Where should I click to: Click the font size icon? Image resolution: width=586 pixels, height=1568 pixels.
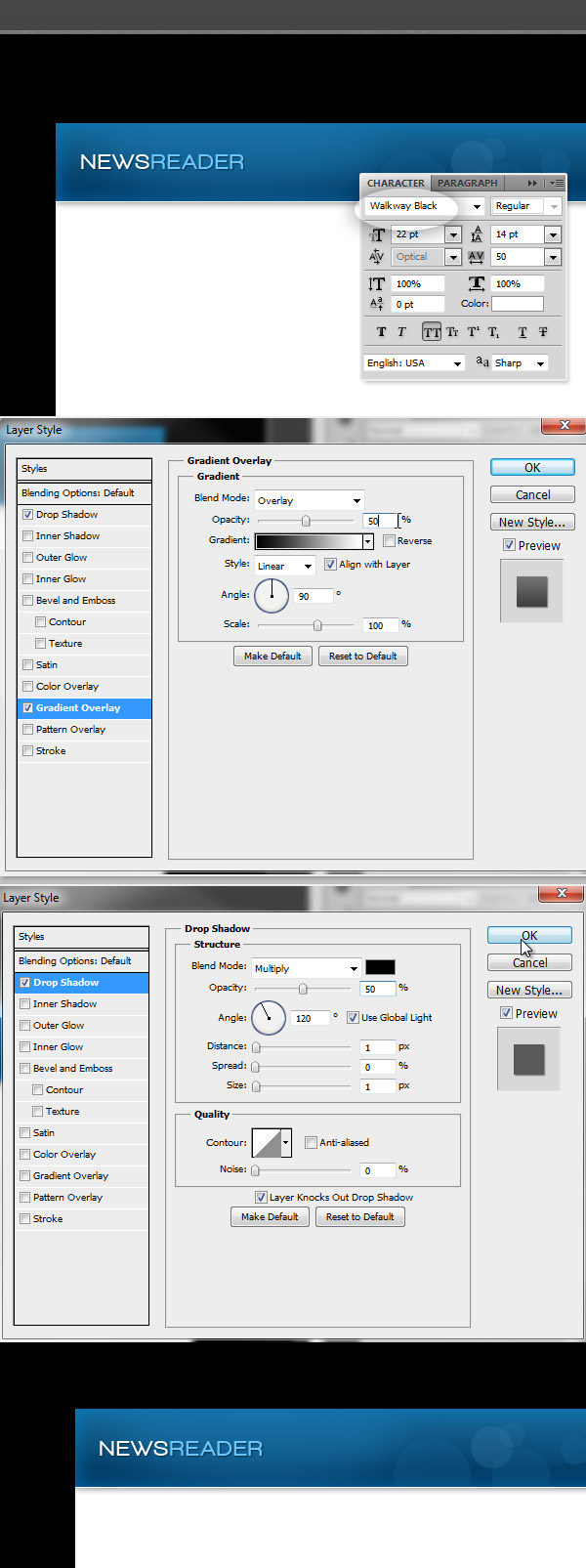tap(377, 234)
